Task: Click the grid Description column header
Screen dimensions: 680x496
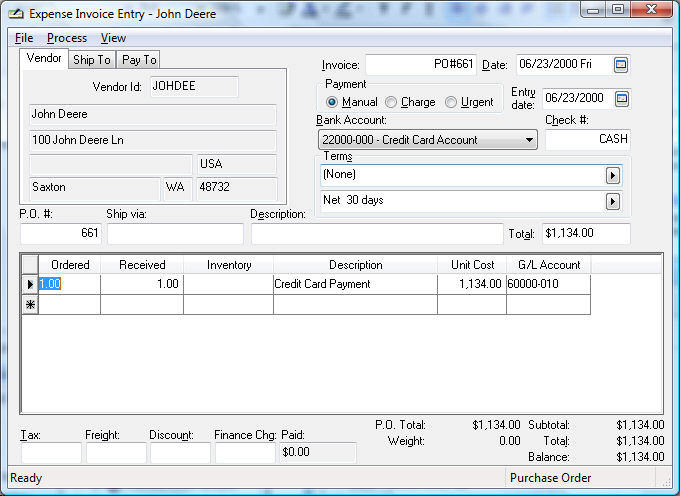Action: point(356,265)
